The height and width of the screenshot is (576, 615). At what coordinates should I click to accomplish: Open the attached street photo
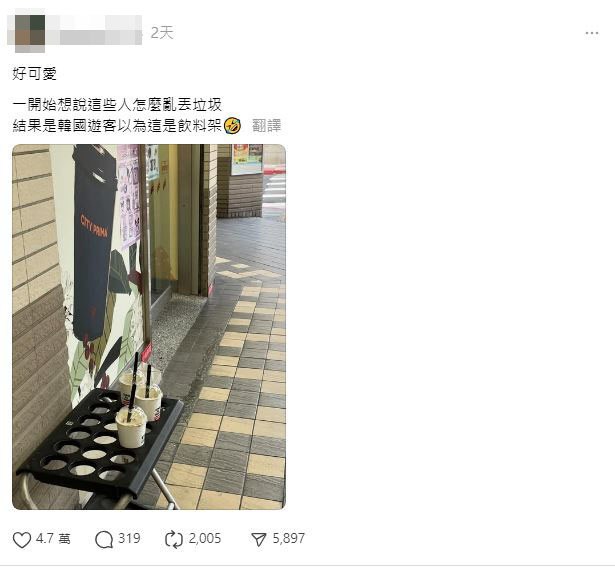tap(149, 327)
